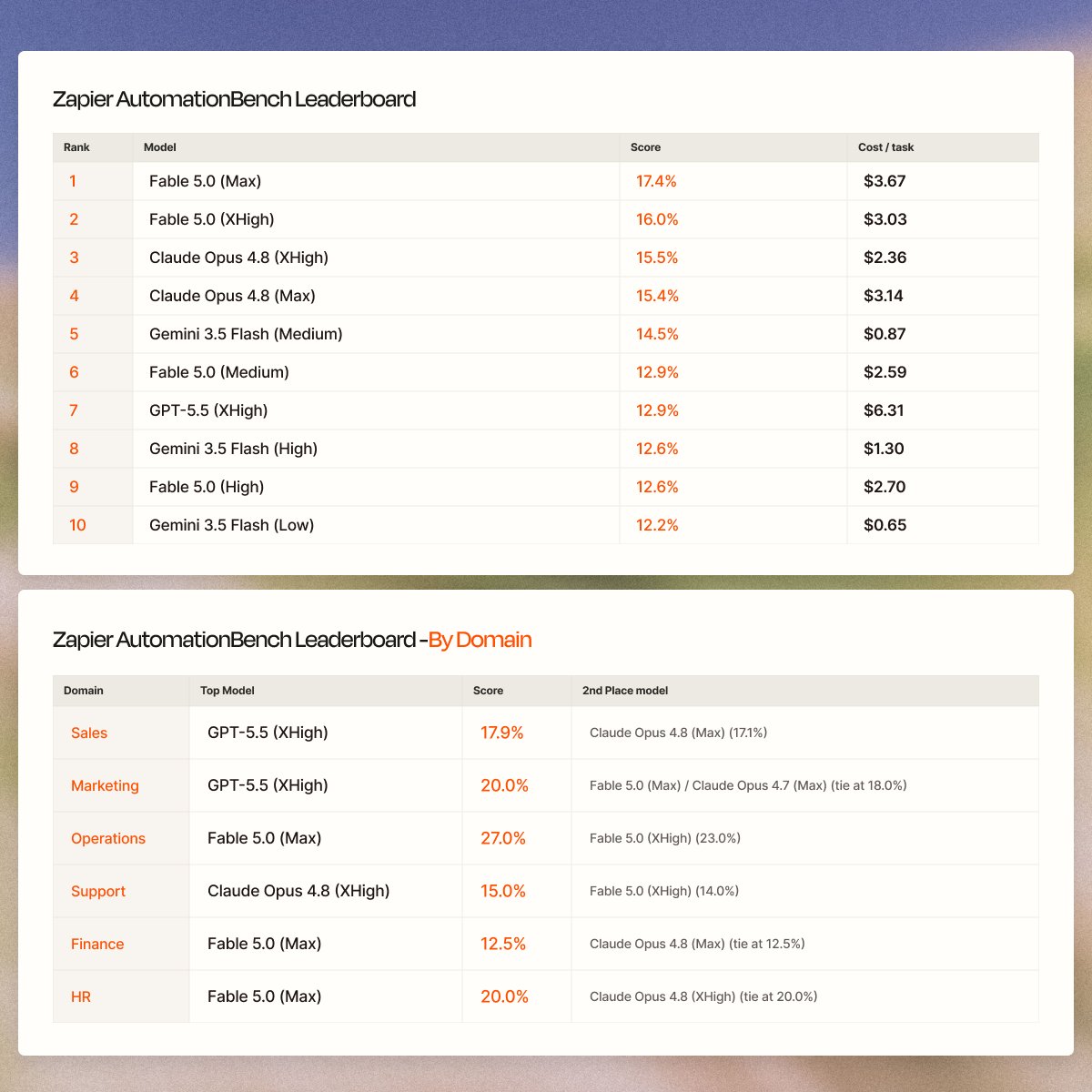1092x1092 pixels.
Task: Select 'Claude Opus 4.8 (XHigh)' in rank 3 row
Action: tap(238, 258)
